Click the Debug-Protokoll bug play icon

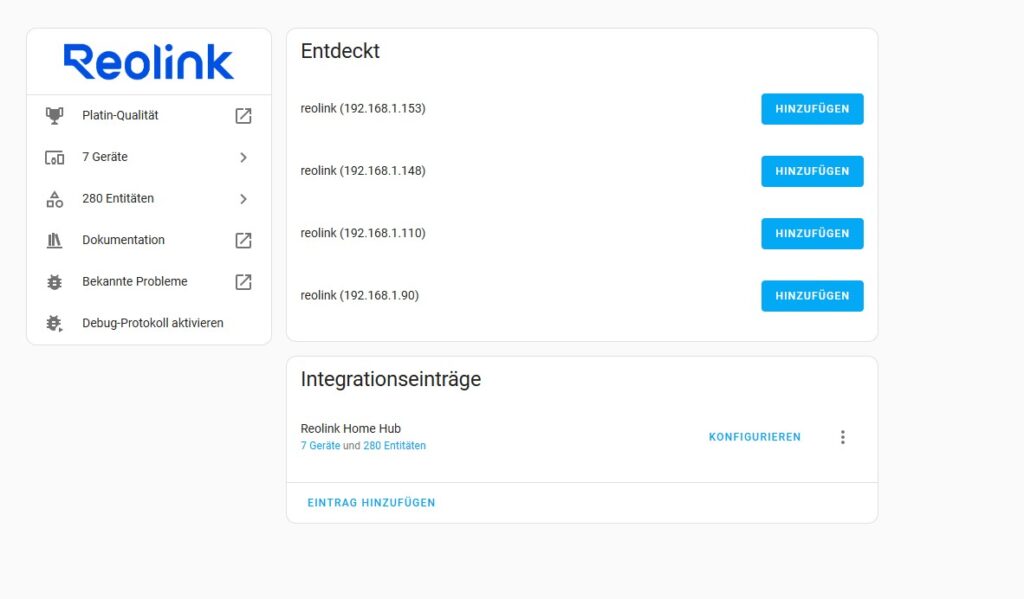point(54,323)
